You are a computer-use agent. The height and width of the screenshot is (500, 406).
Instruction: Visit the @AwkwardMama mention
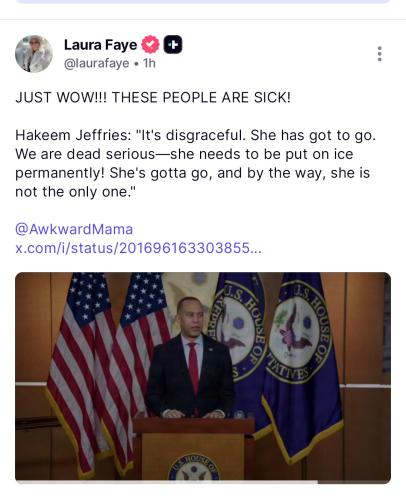74,229
